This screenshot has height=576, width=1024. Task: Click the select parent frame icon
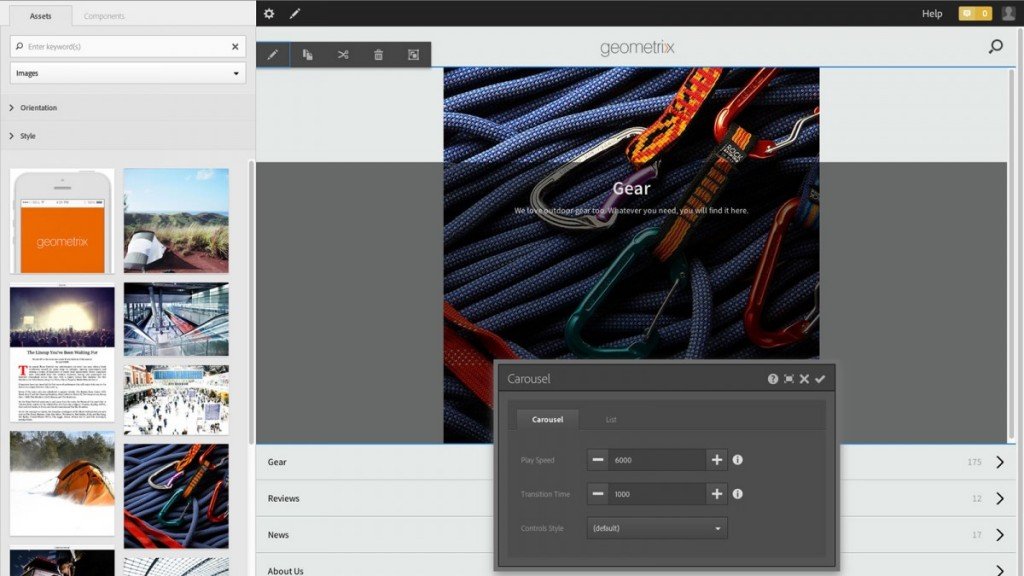click(x=413, y=55)
